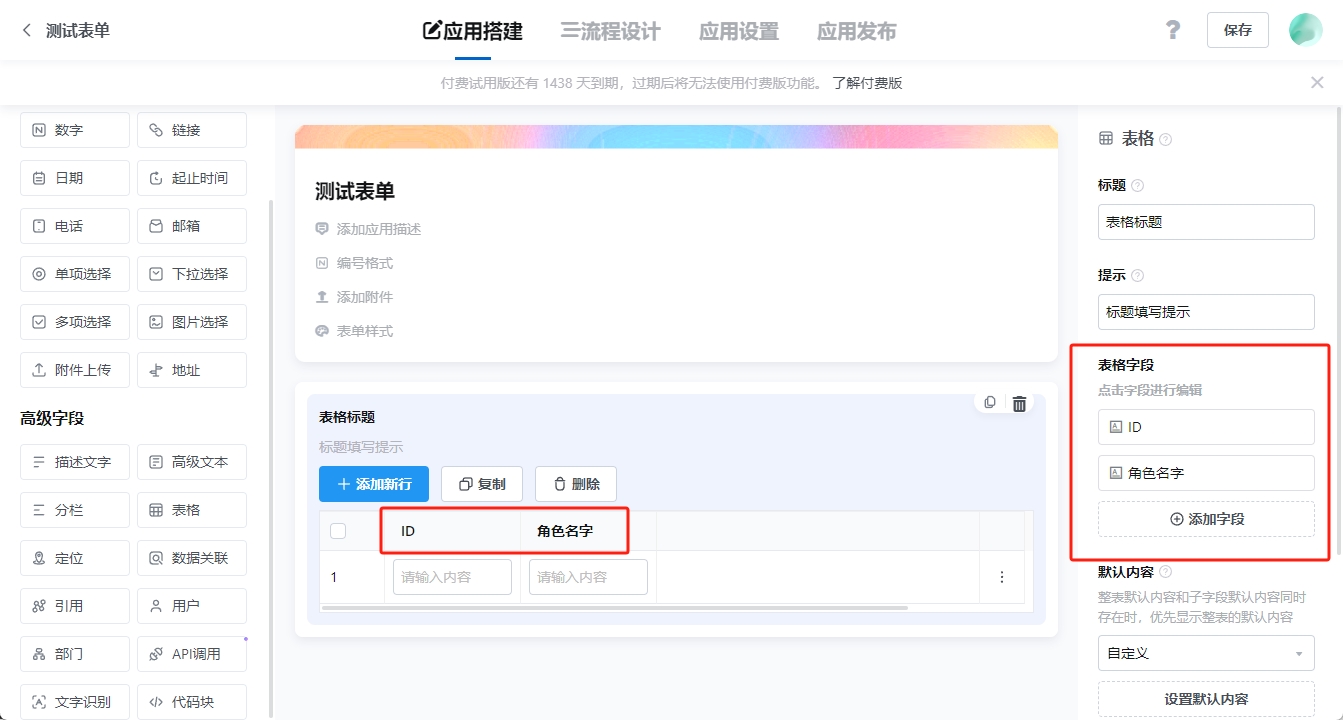Switch to the 应用设置 tab
Viewport: 1343px width, 720px height.
pyautogui.click(x=738, y=31)
